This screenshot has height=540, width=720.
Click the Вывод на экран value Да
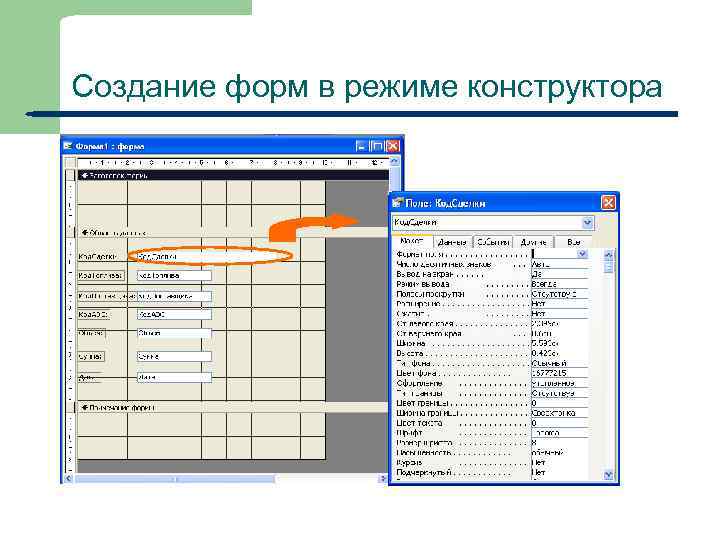coord(560,274)
